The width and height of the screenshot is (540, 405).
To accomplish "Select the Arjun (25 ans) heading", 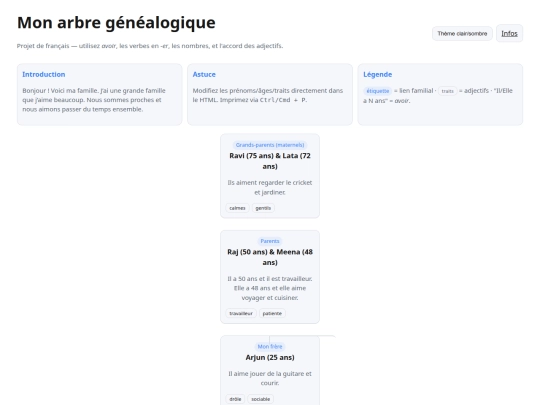I will click(x=270, y=357).
